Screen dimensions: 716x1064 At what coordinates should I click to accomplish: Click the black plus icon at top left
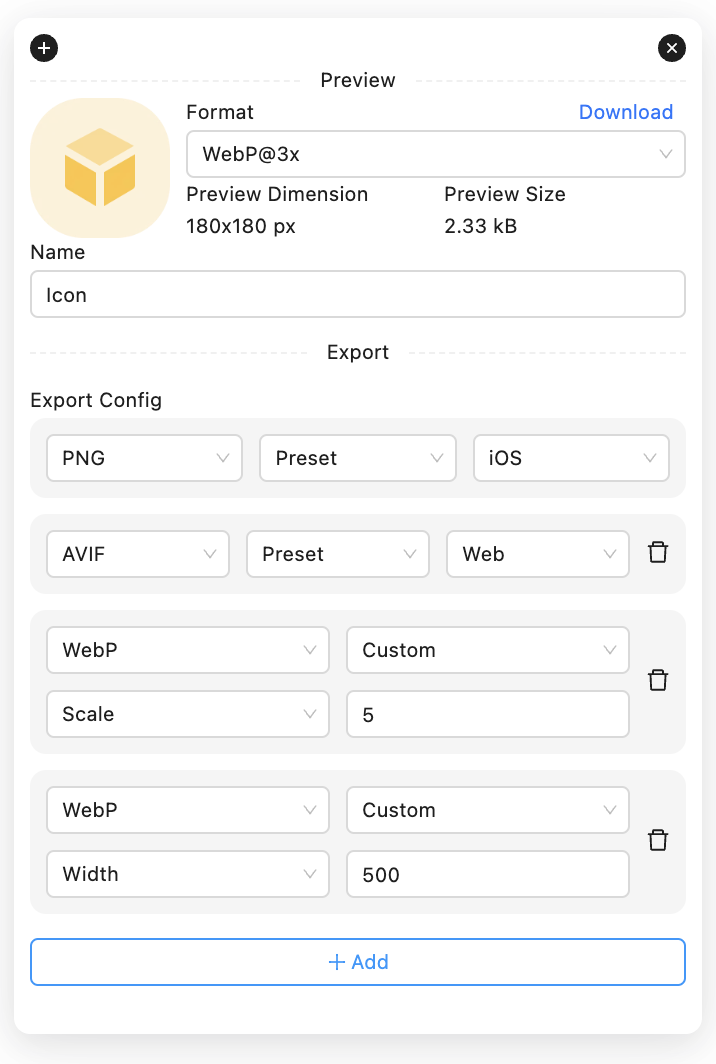pyautogui.click(x=44, y=48)
